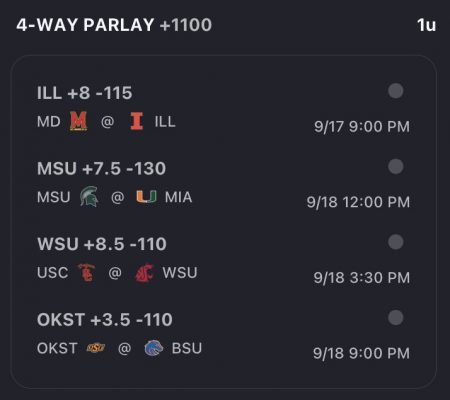Open the 4-WAY PARLAY +1100 header
Viewport: 450px width, 400px height.
114,25
